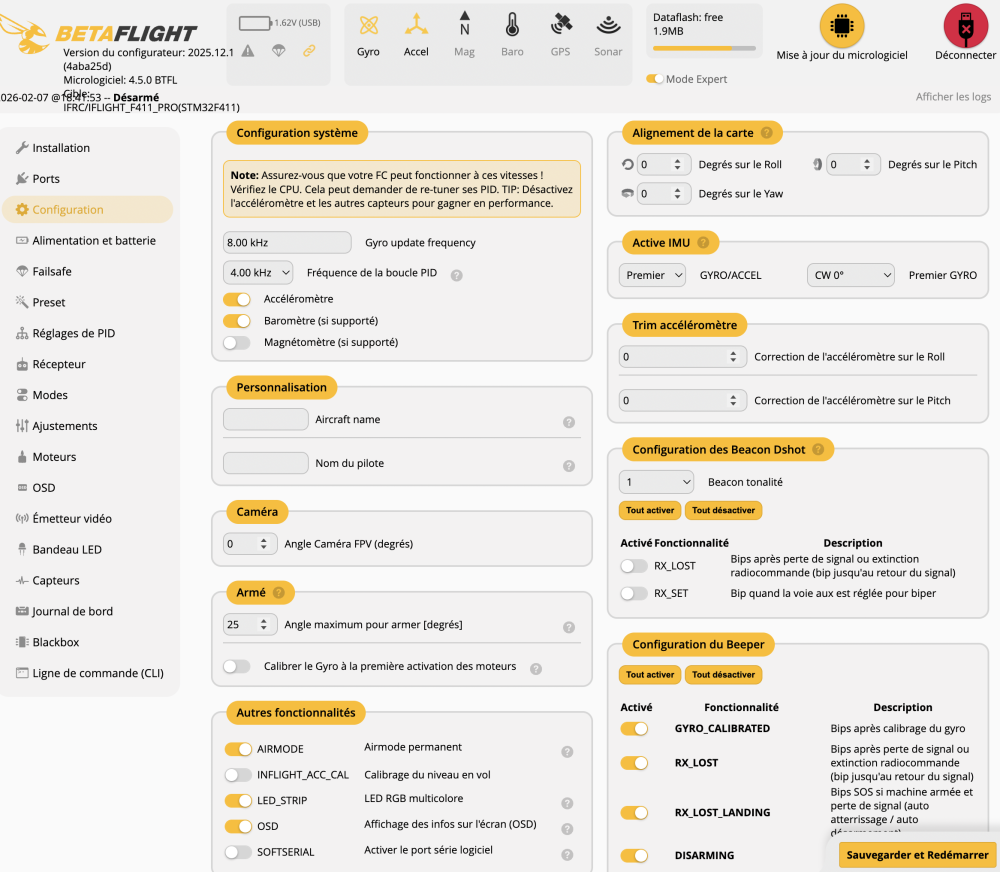The height and width of the screenshot is (872, 1000).
Task: Click the Nom du pilote input field
Action: point(266,463)
